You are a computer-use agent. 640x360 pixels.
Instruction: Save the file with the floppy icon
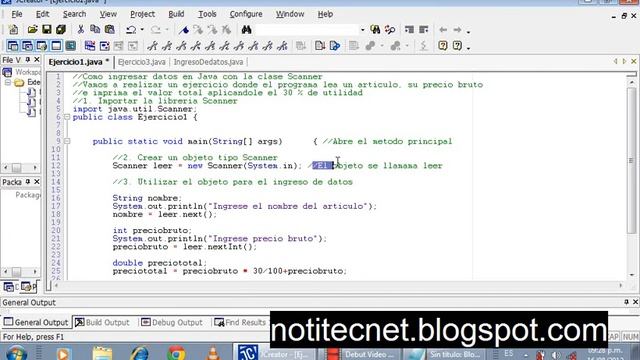point(47,29)
